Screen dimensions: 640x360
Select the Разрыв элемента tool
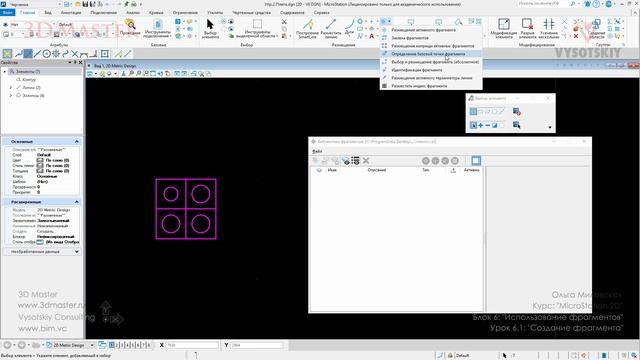click(x=527, y=29)
